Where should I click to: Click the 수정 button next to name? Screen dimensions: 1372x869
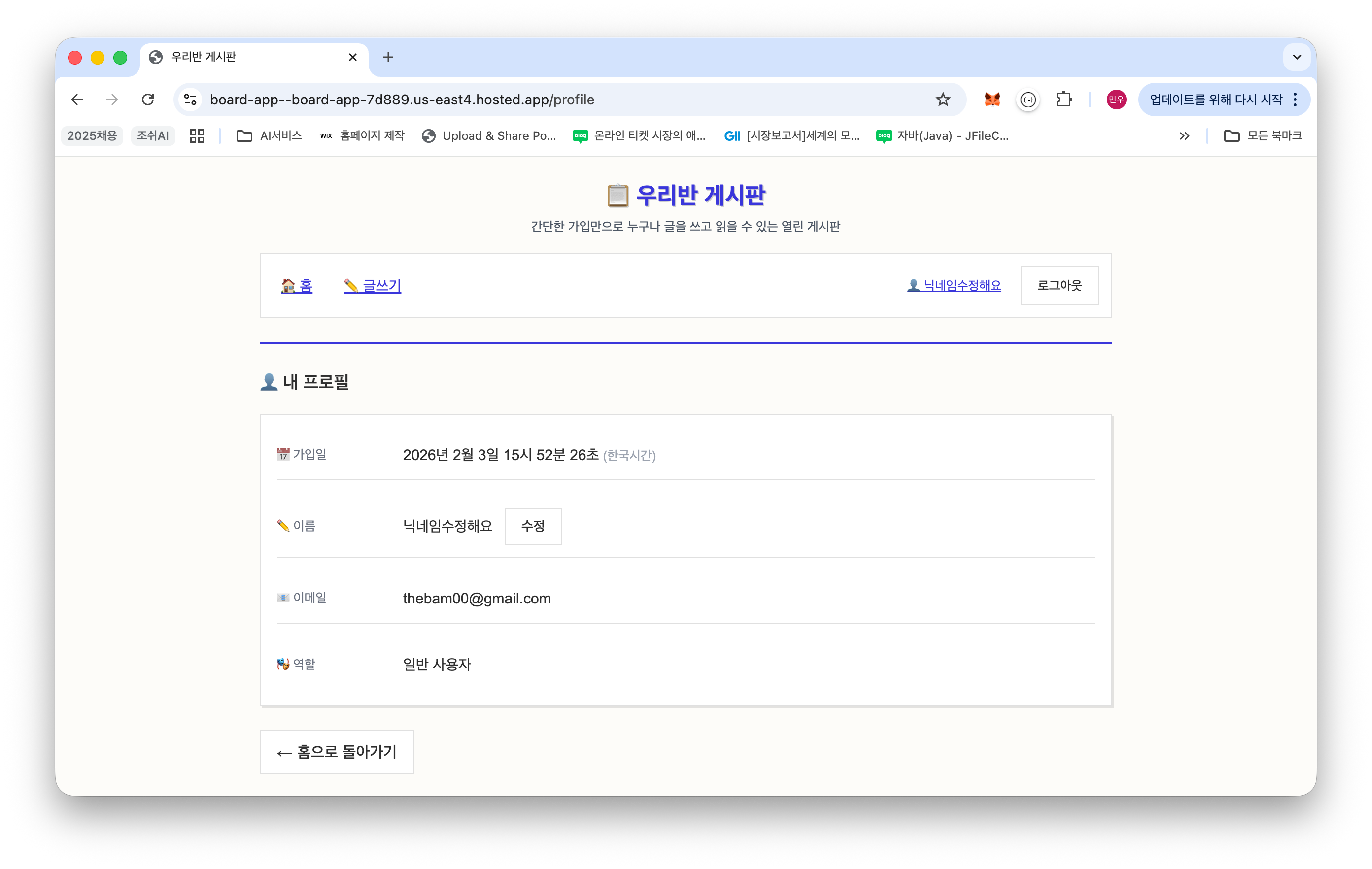pos(532,526)
